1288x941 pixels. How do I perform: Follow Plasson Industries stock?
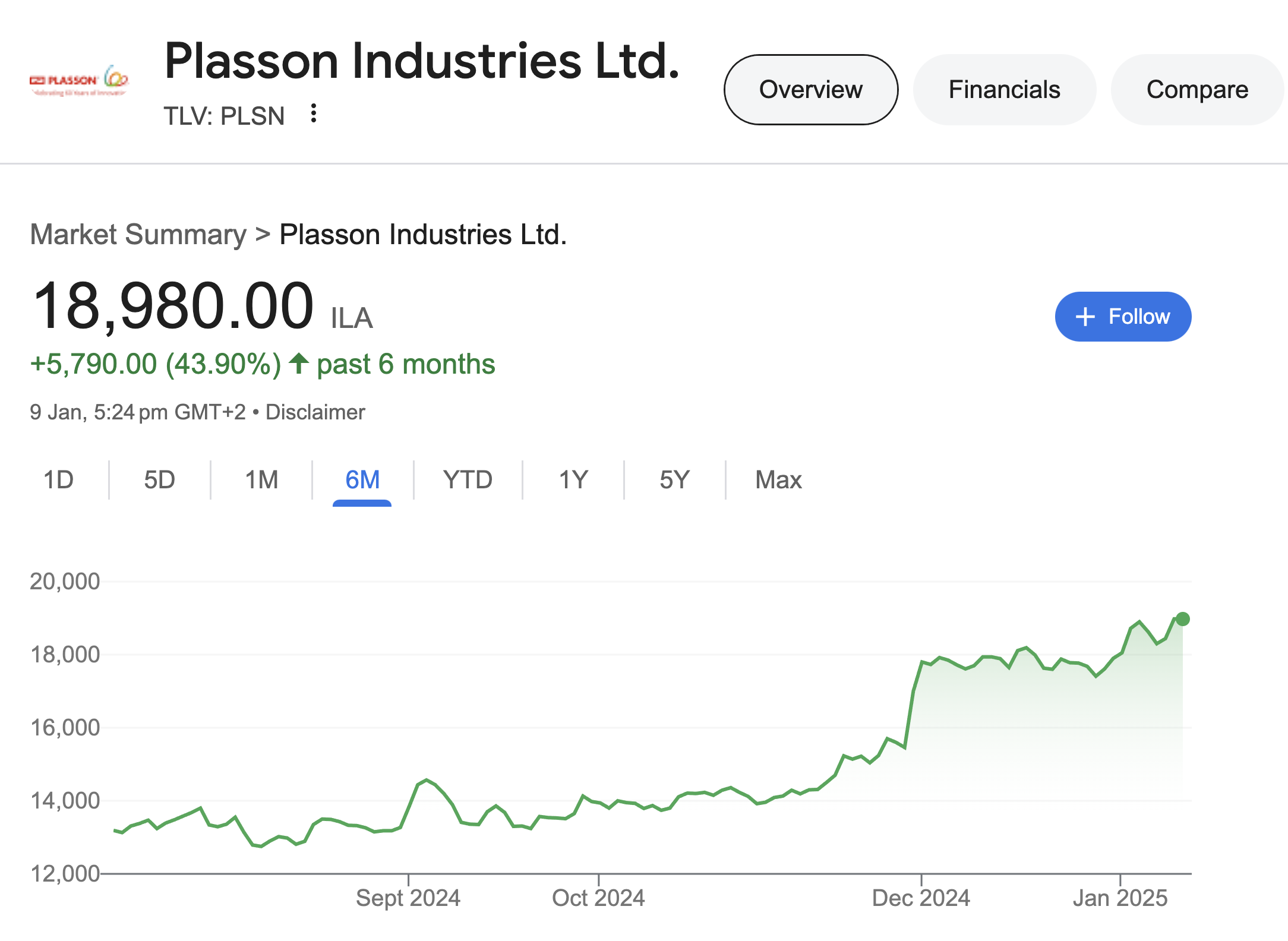coord(1123,317)
